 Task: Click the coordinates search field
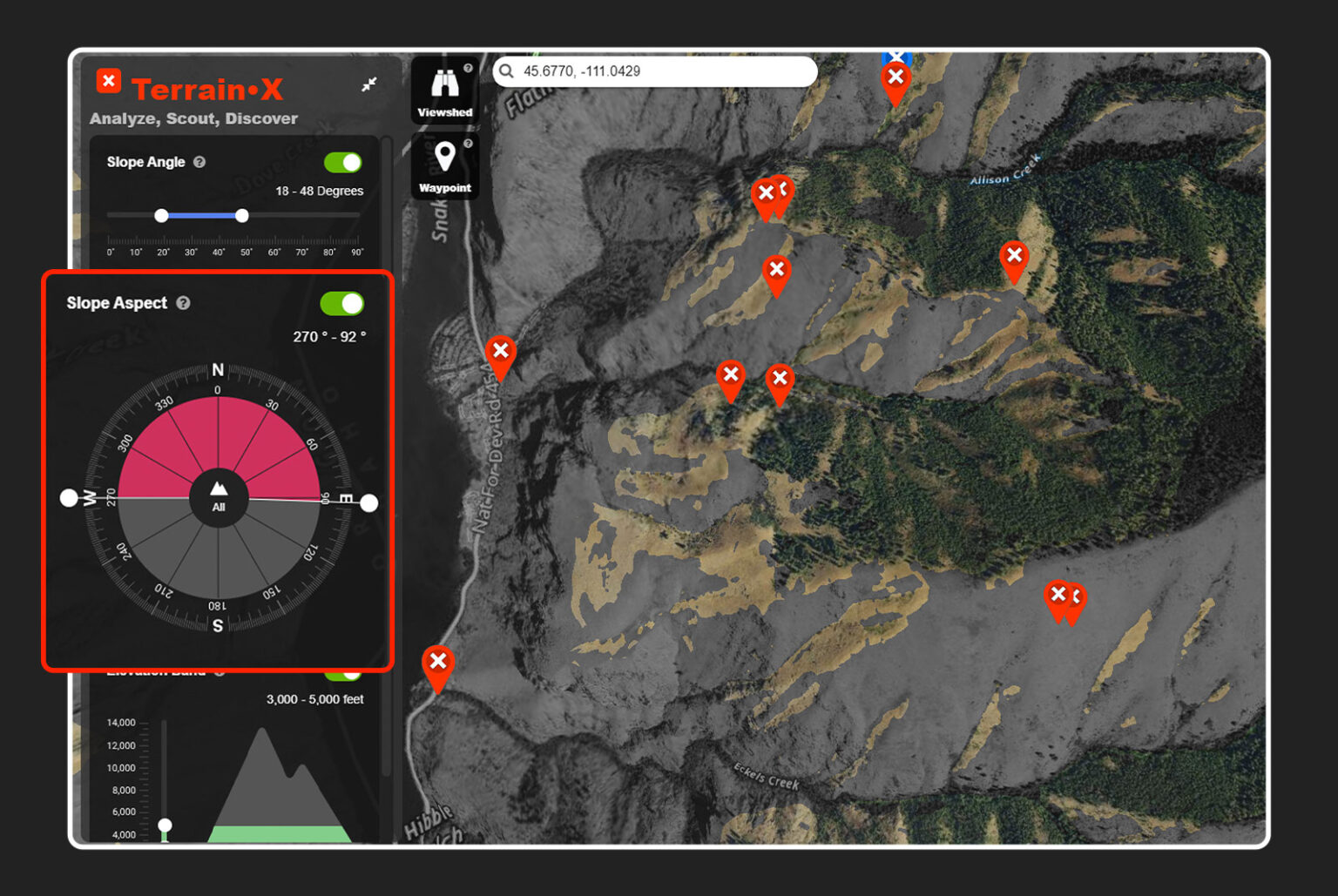coord(662,71)
